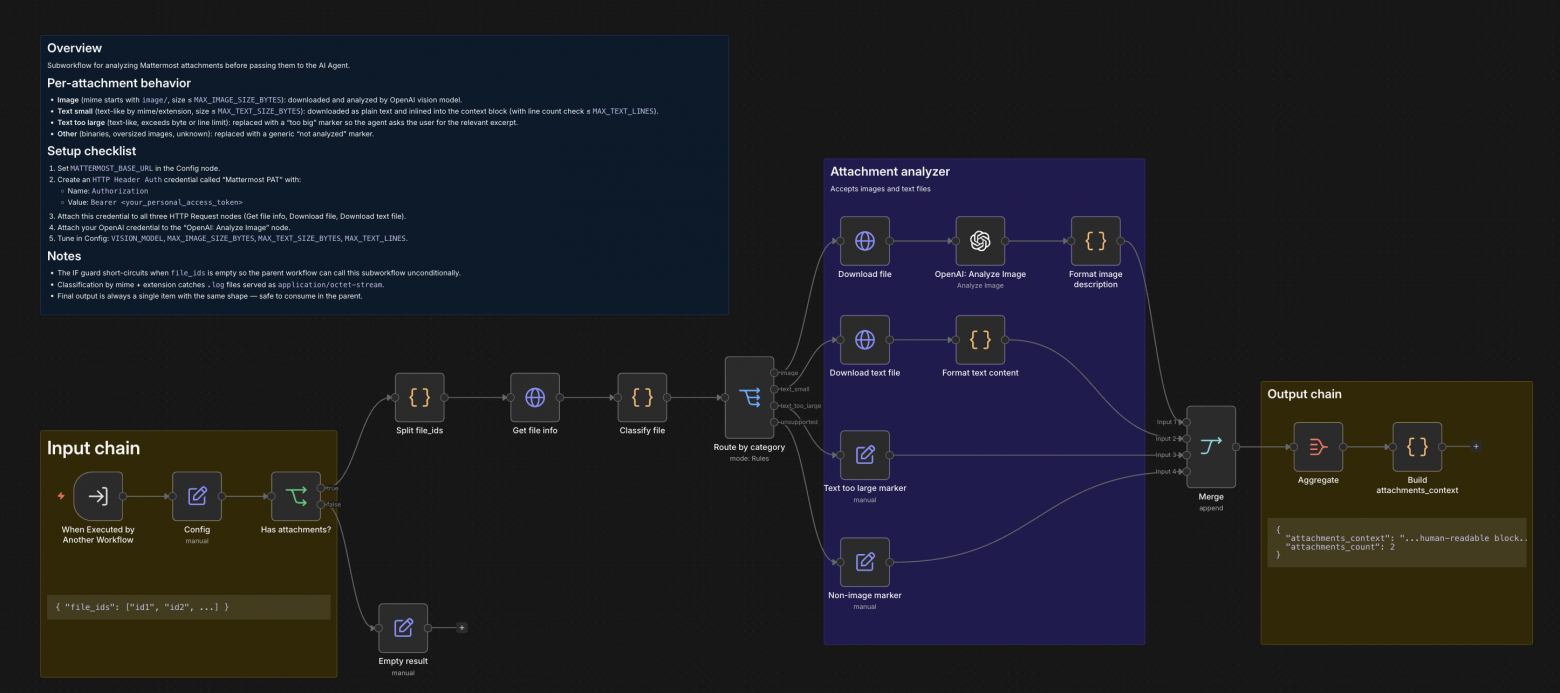The width and height of the screenshot is (1560, 693).
Task: Click the 'Name: Authorization' line in checklist
Action: [107, 190]
